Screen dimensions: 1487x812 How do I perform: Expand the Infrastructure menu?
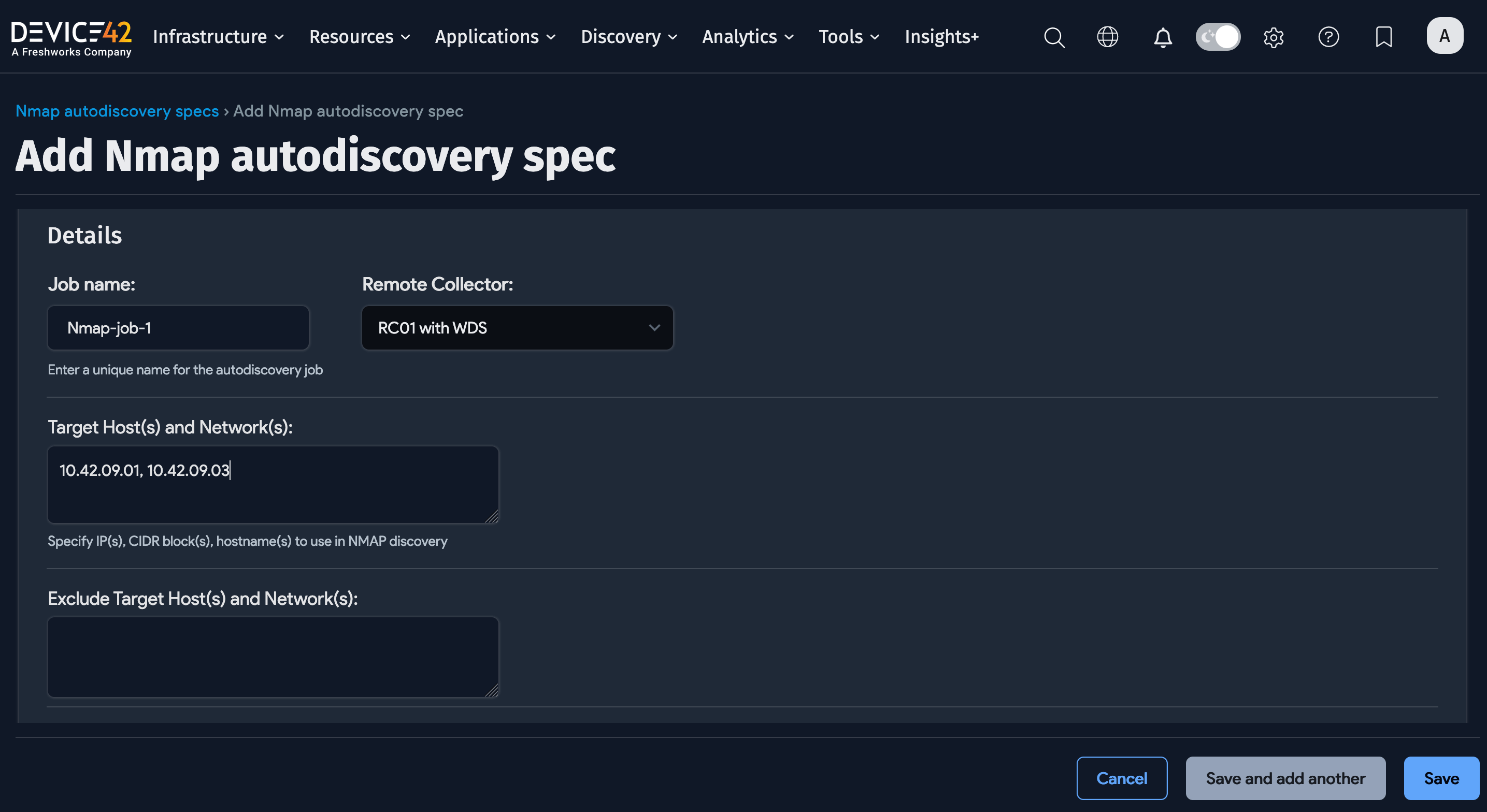click(218, 37)
